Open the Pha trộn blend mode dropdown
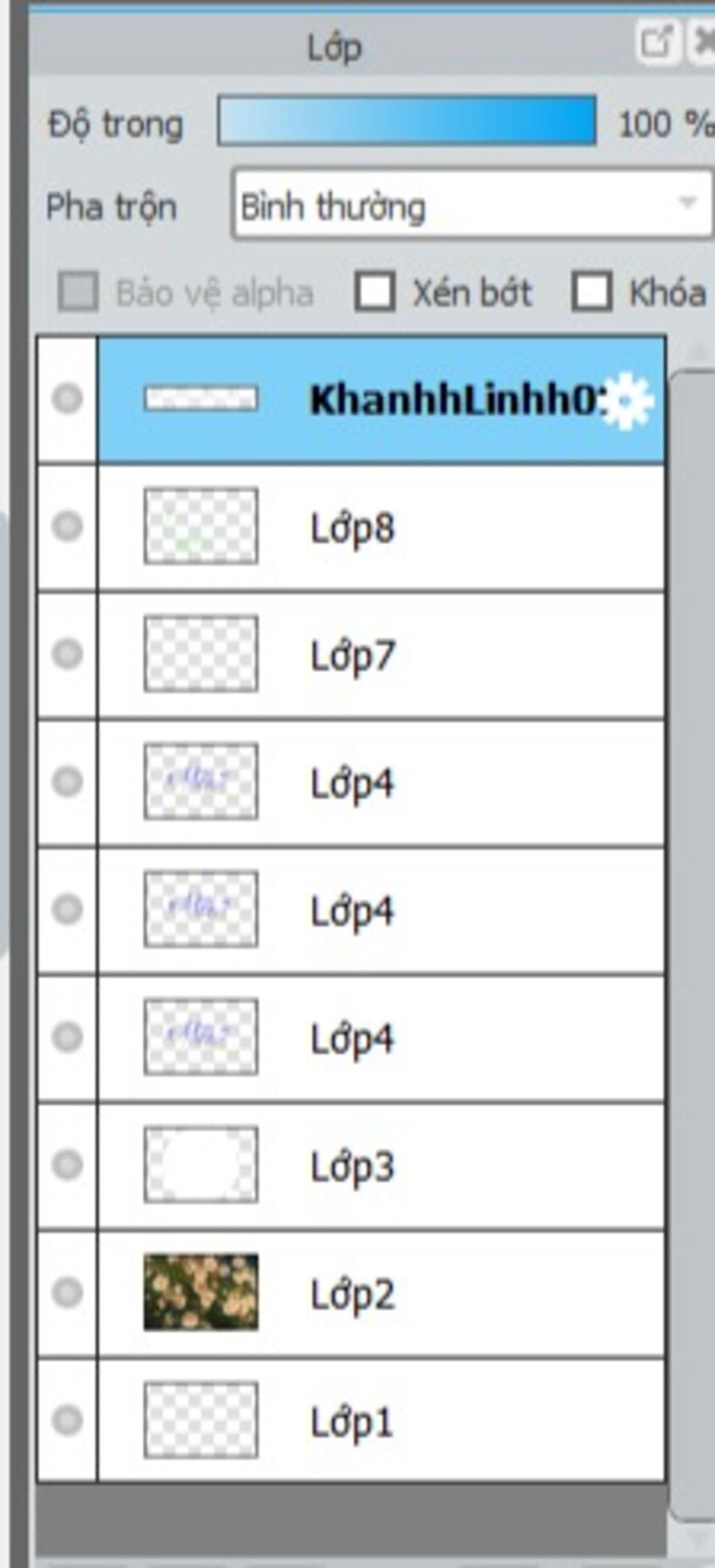715x1568 pixels. pos(473,205)
